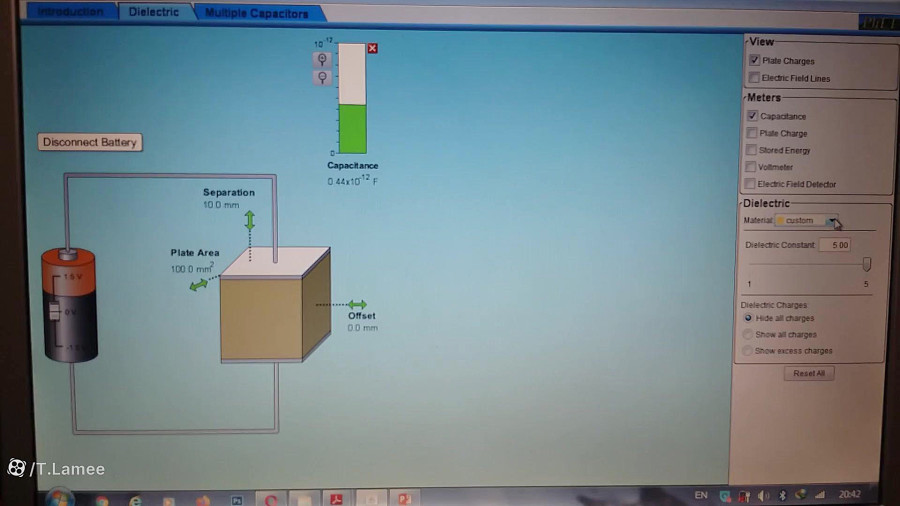Select Hide all charges radio button
Image resolution: width=900 pixels, height=506 pixels.
(748, 318)
